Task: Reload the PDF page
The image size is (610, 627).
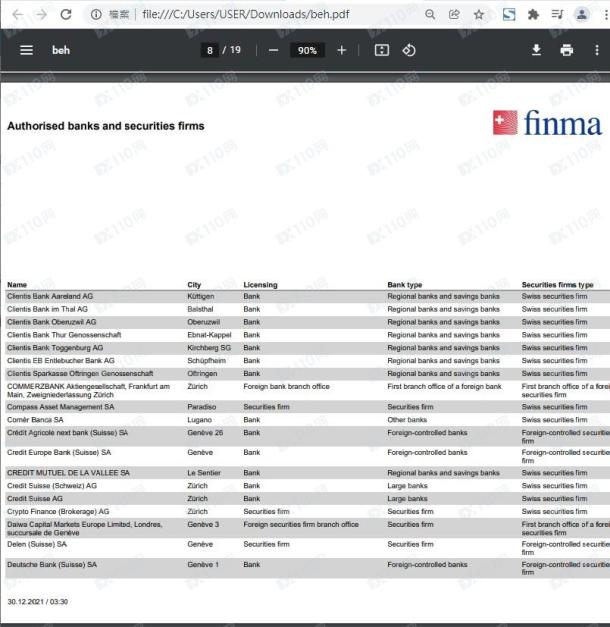Action: pos(66,15)
